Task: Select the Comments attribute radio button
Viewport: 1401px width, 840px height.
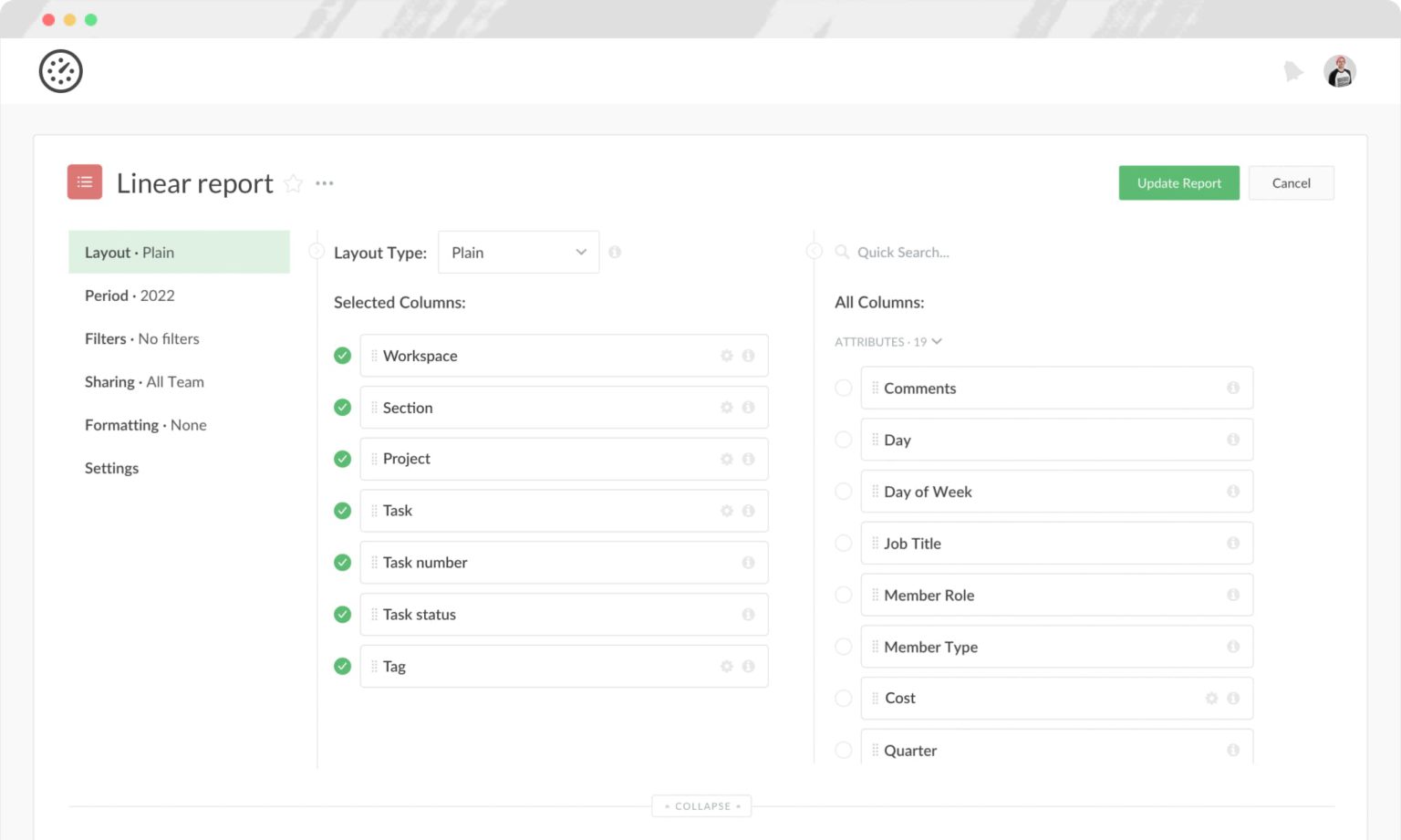Action: tap(843, 388)
